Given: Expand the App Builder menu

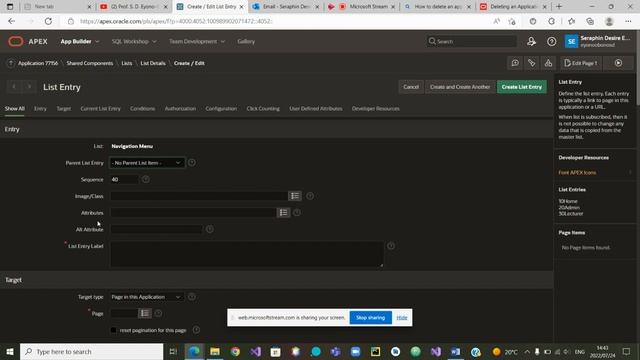Looking at the screenshot, I should (80, 41).
